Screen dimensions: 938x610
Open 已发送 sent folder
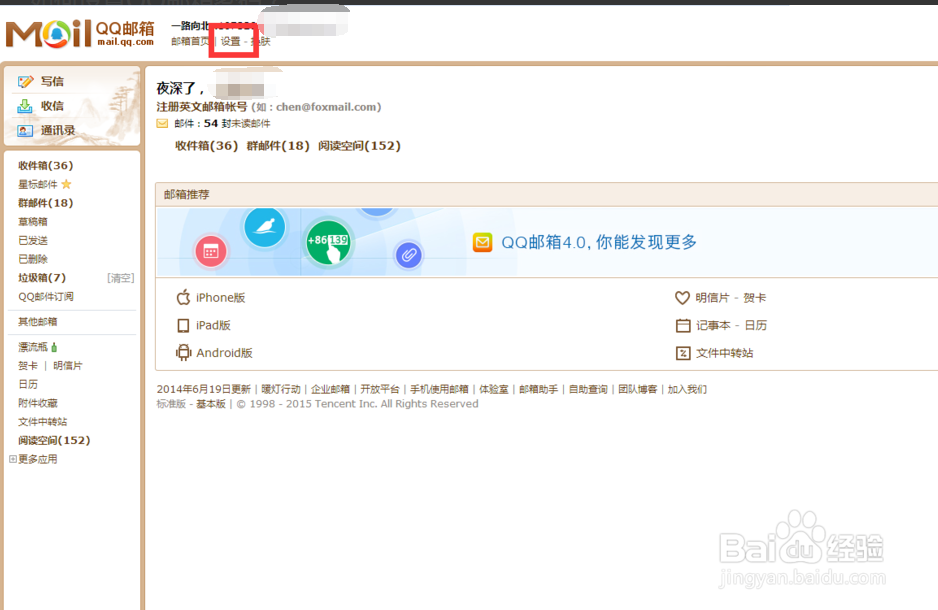[x=33, y=240]
